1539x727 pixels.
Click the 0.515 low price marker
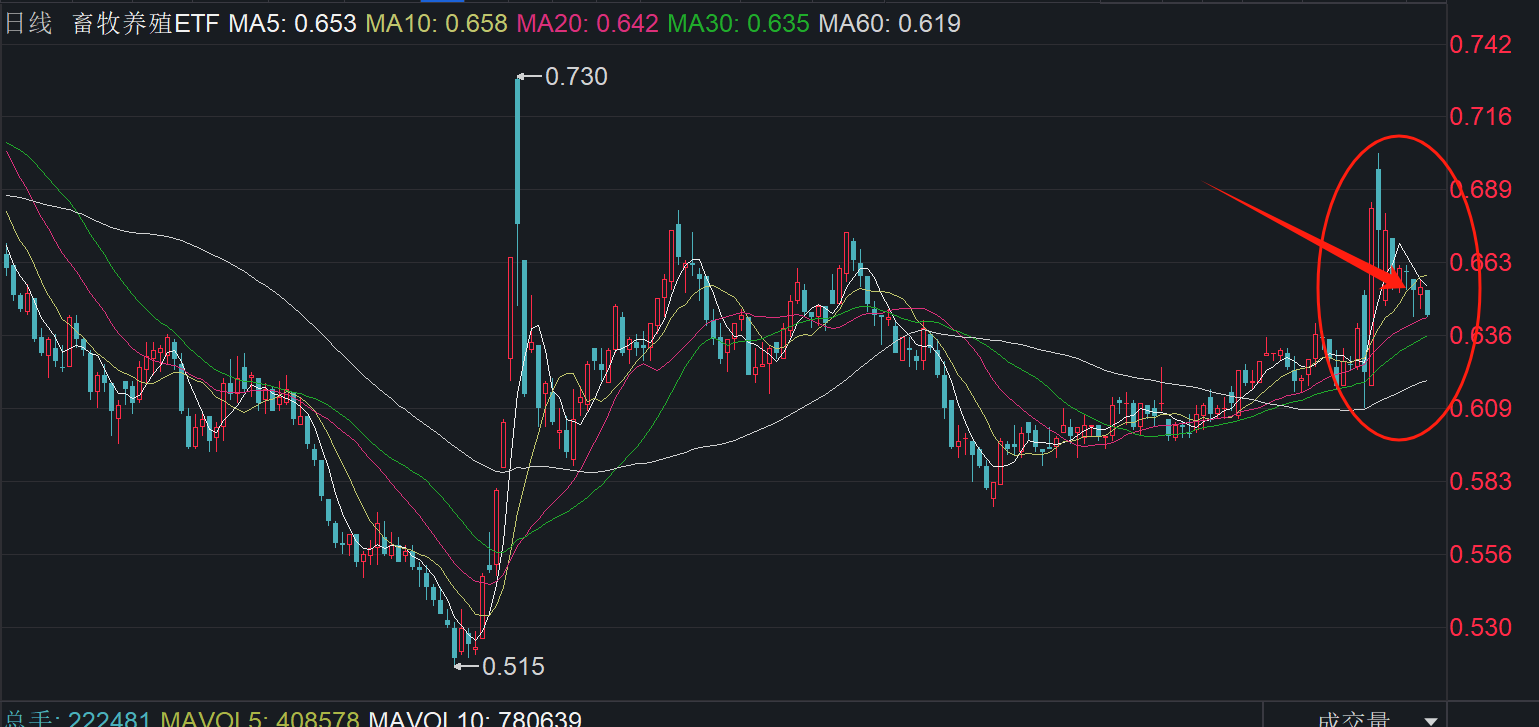point(513,666)
